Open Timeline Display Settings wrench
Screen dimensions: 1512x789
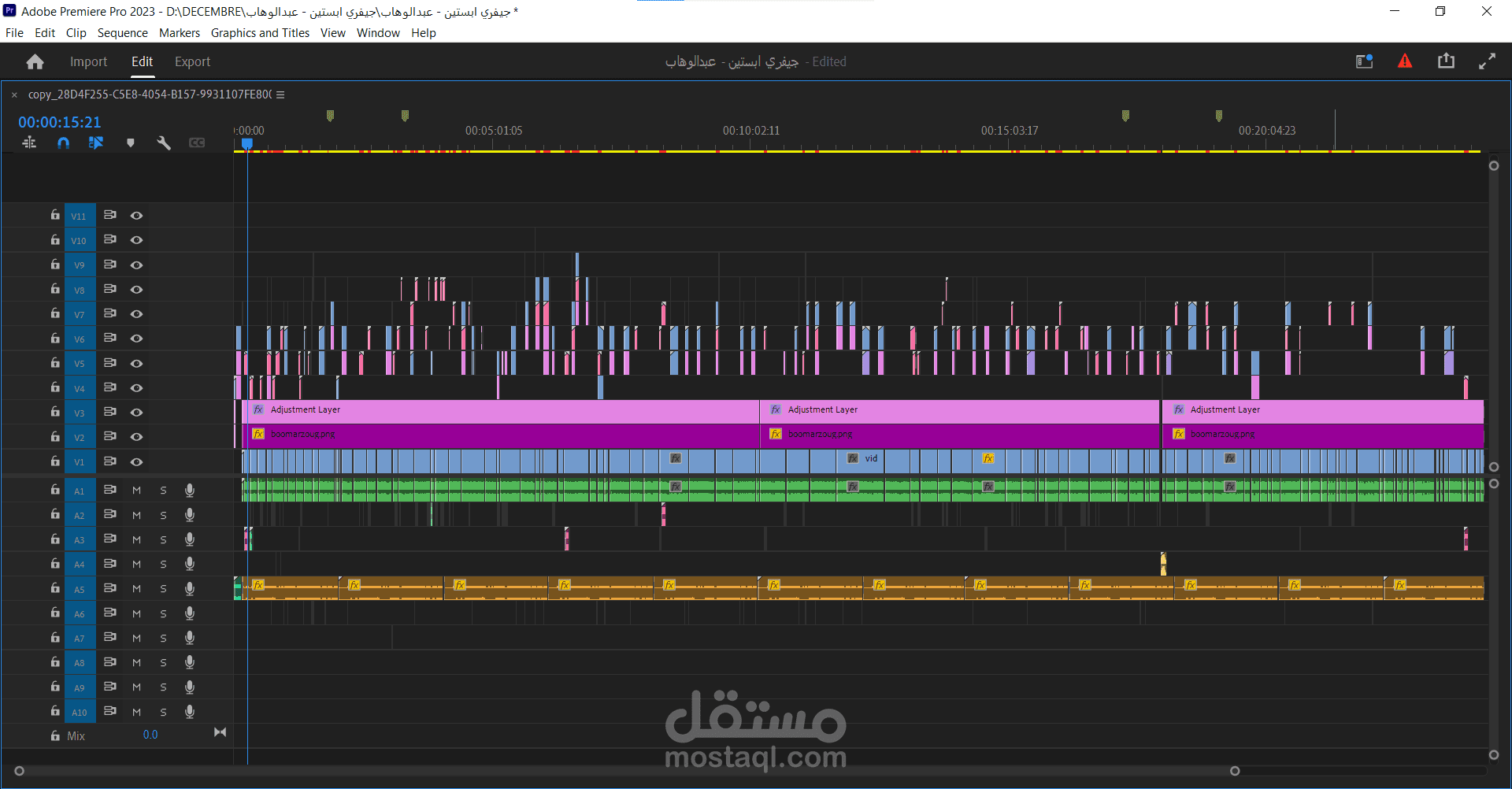(164, 143)
